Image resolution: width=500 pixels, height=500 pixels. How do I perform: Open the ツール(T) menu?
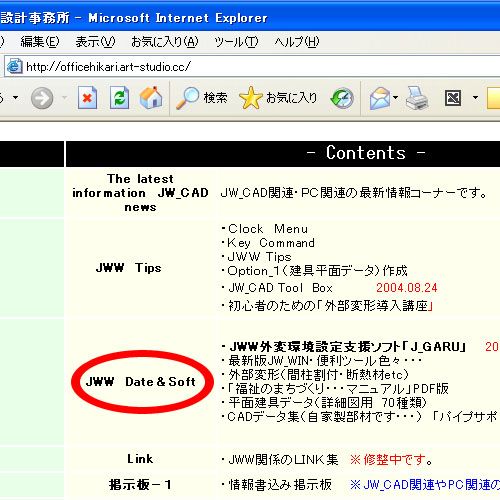tap(236, 42)
